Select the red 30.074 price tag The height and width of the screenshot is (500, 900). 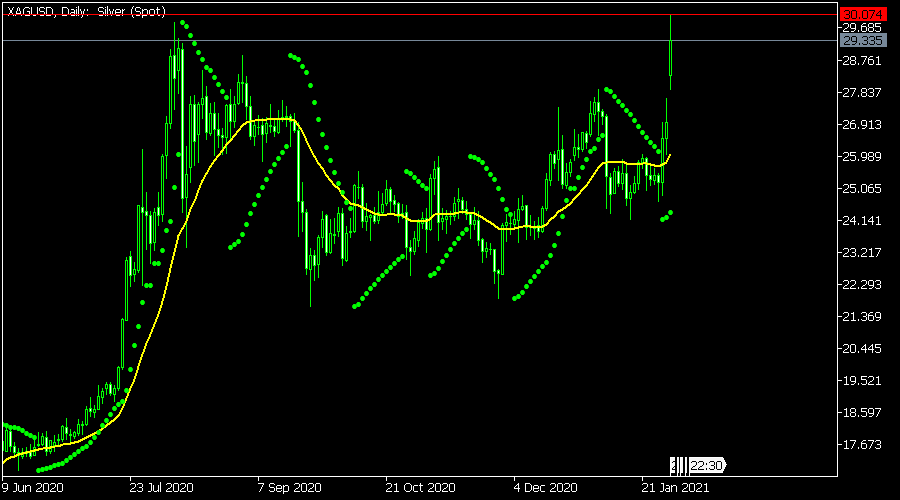tap(862, 14)
